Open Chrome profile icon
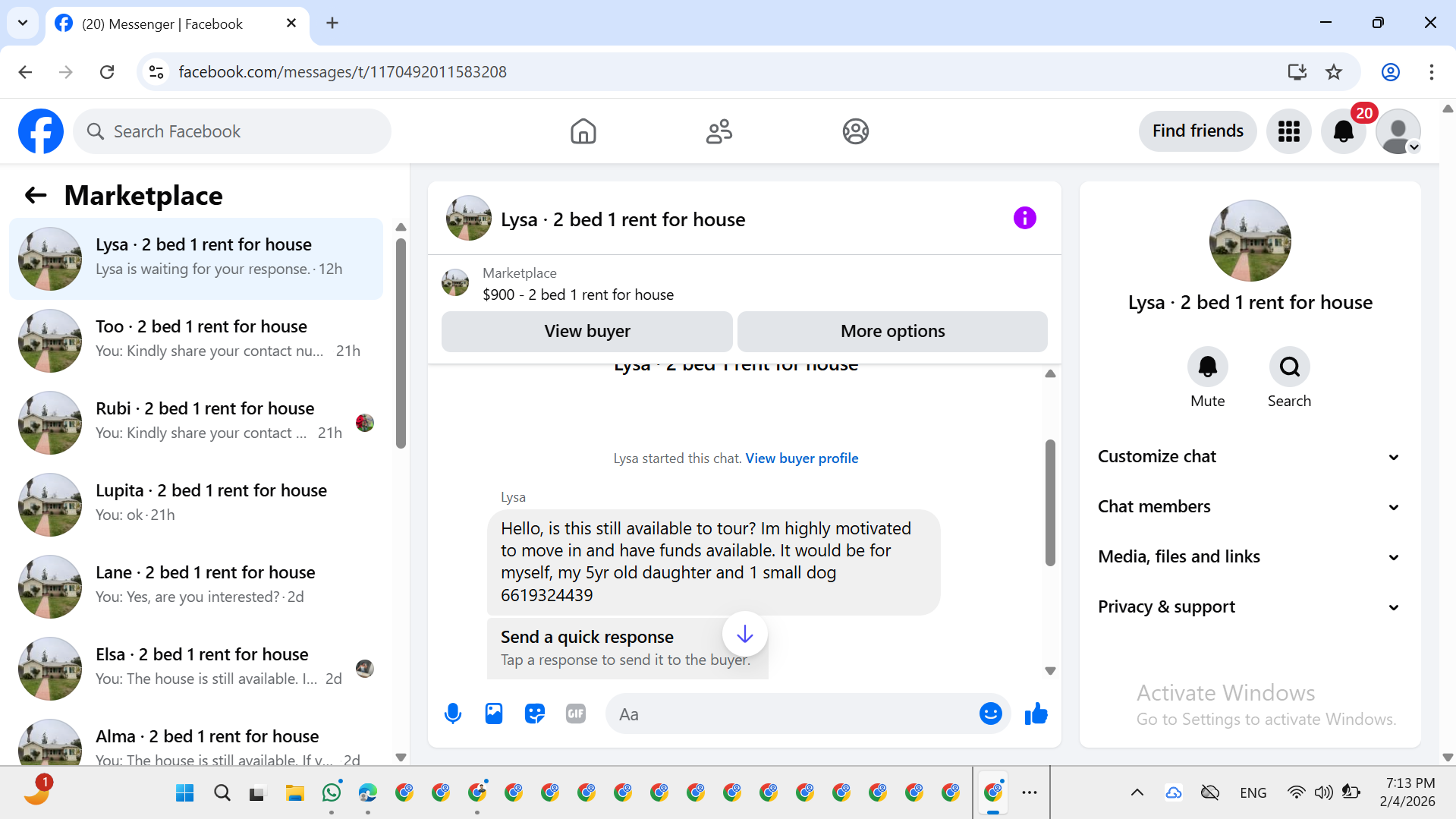1456x819 pixels. pos(1390,72)
